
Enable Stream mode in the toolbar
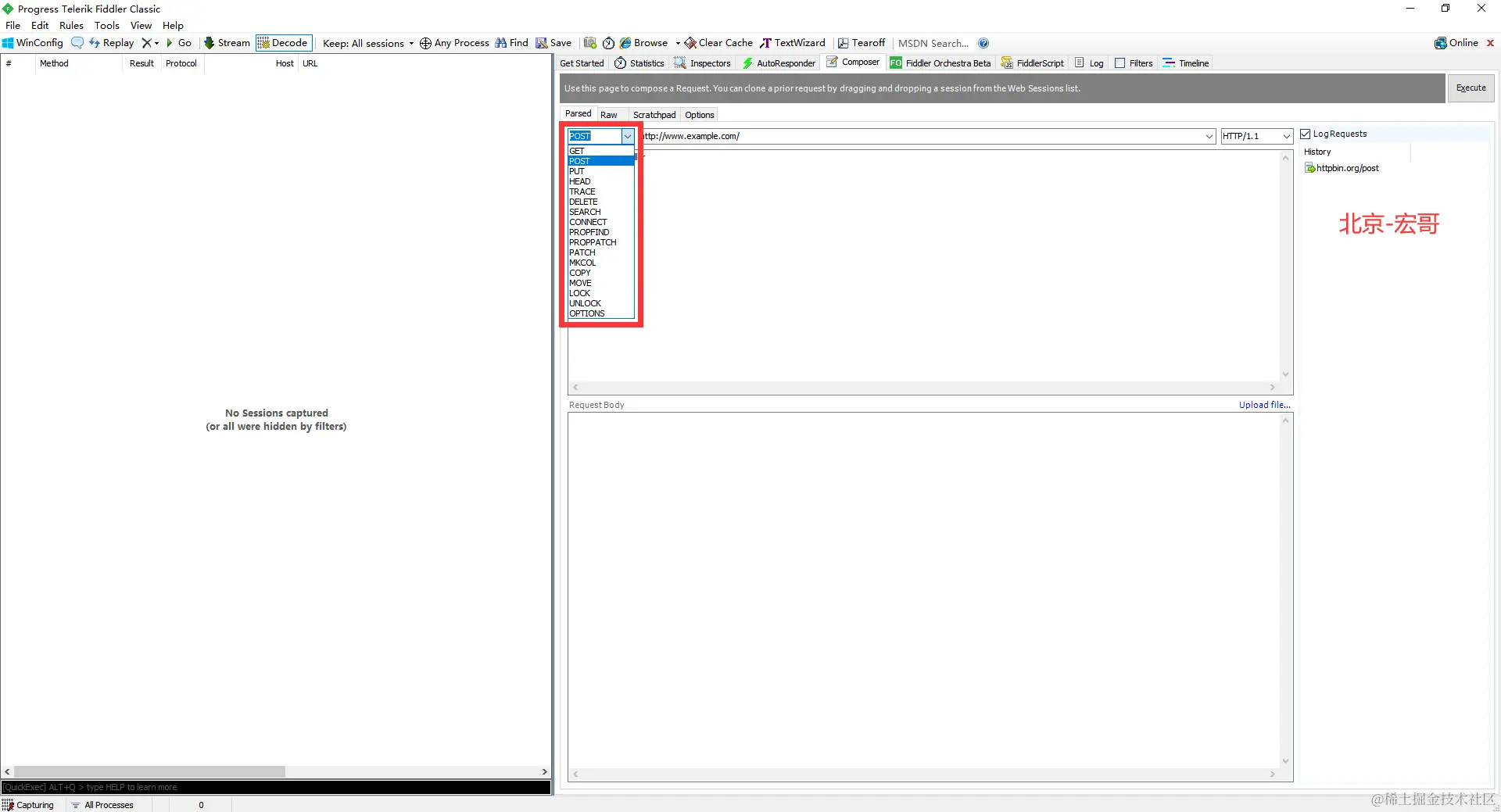(x=227, y=43)
